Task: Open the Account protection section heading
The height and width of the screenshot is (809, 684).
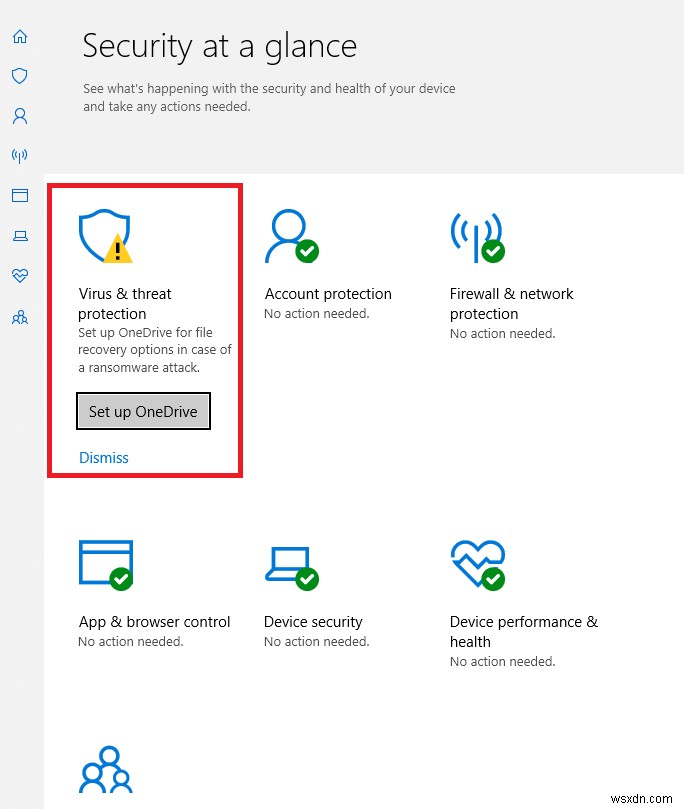Action: (328, 293)
